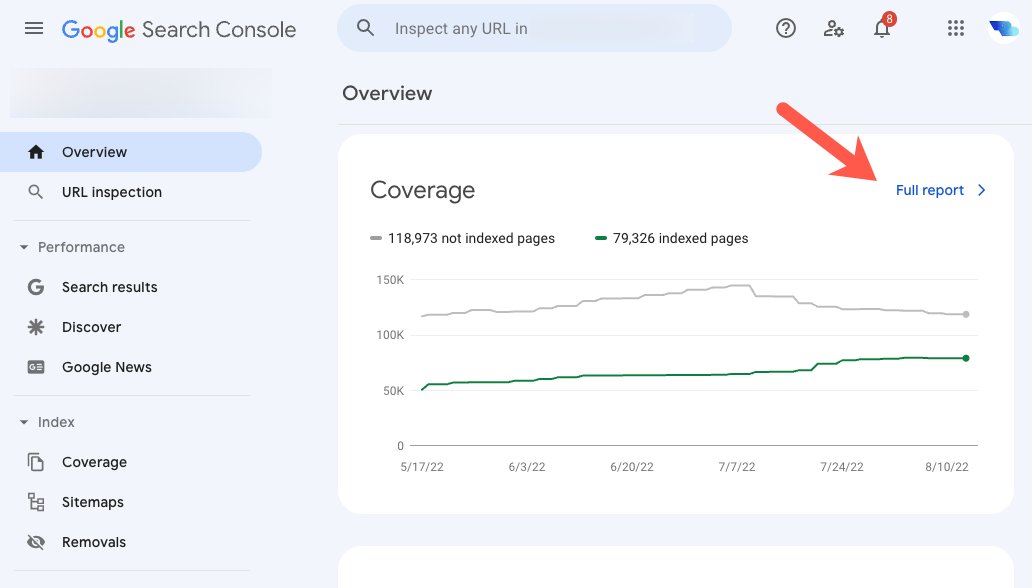Click the Google G icon beside Search results
The width and height of the screenshot is (1032, 588).
pyautogui.click(x=36, y=287)
